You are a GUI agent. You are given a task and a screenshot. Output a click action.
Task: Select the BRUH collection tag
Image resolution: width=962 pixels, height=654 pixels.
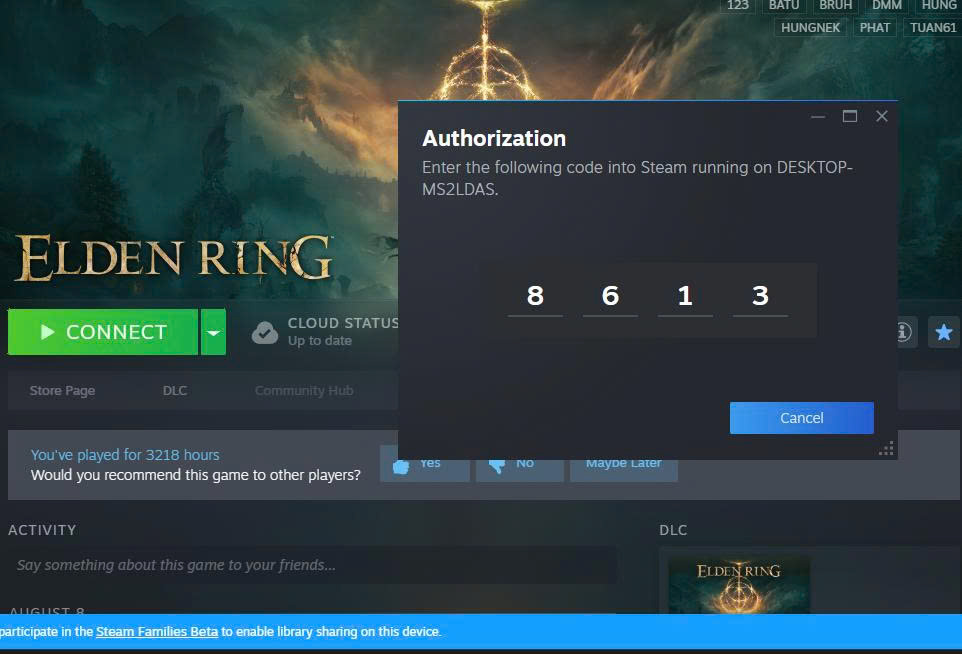[x=836, y=6]
